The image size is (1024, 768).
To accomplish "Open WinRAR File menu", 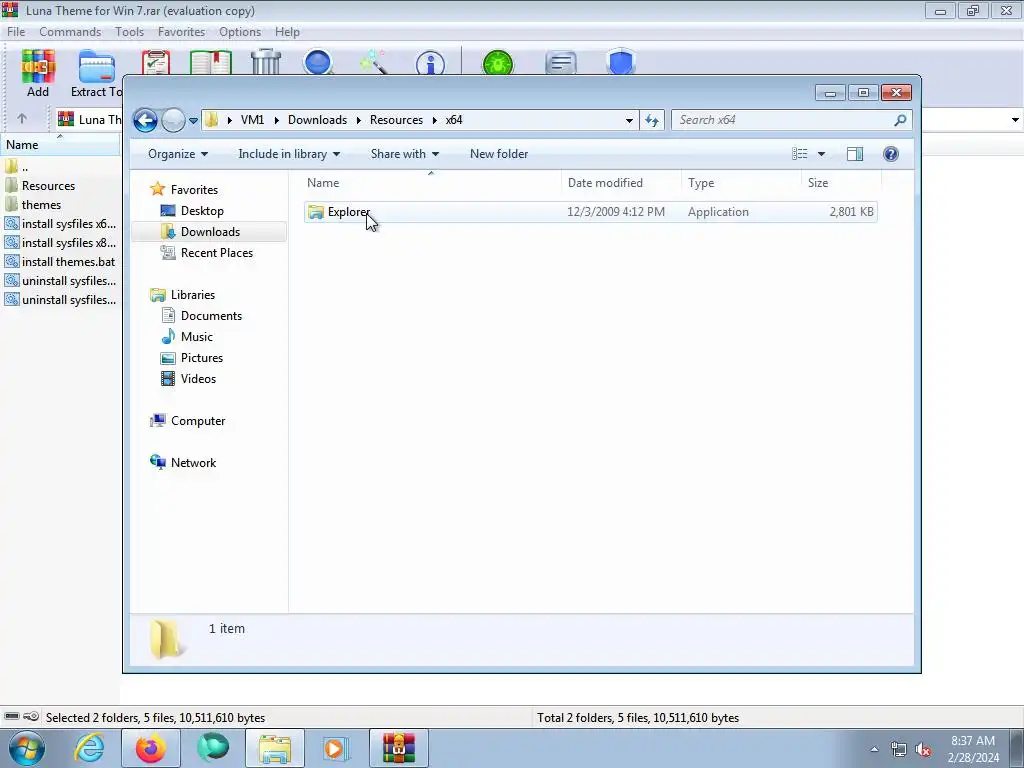I will click(16, 32).
